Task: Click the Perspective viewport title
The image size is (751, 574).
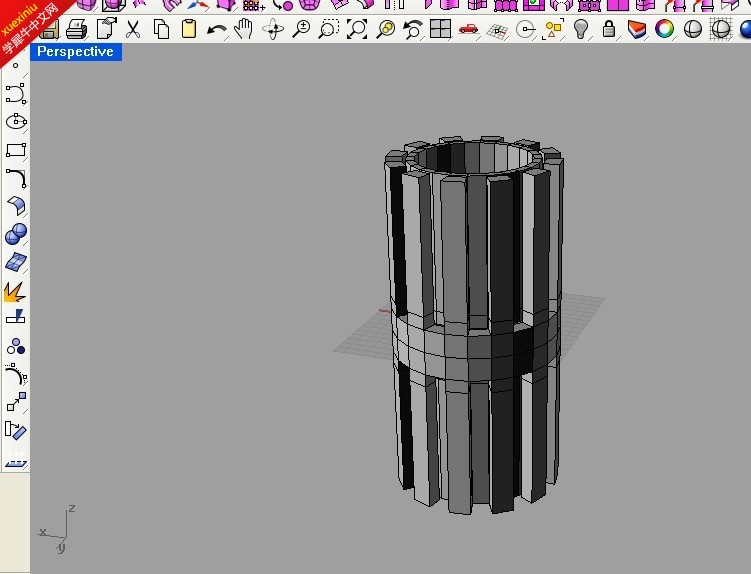Action: (x=76, y=52)
